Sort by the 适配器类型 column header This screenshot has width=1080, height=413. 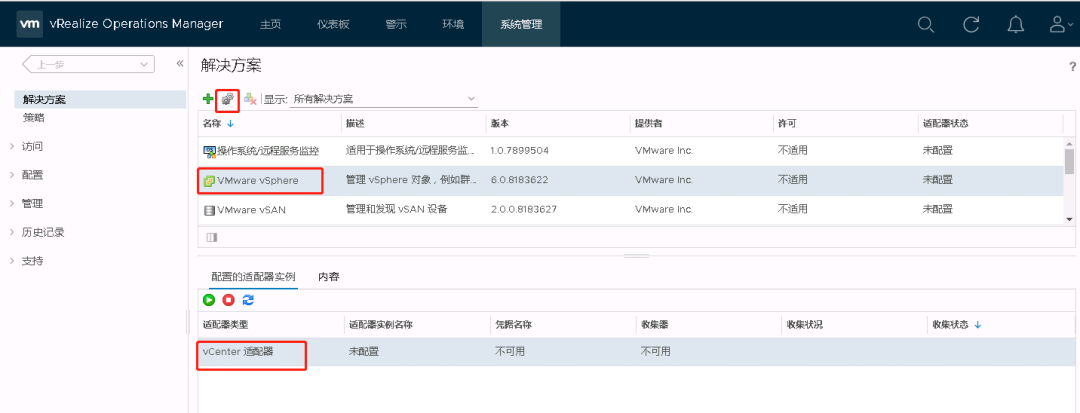point(269,324)
